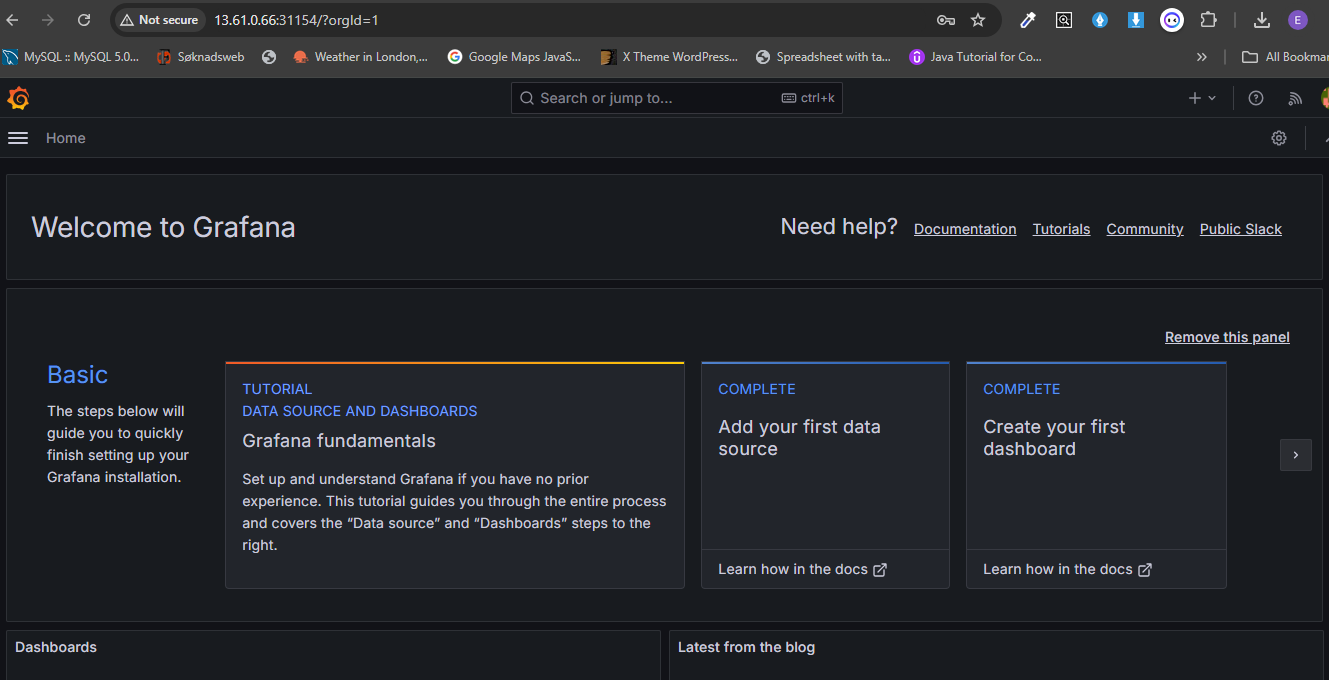Screen dimensions: 1329x680
Task: Open the Community link
Action: pos(1145,229)
